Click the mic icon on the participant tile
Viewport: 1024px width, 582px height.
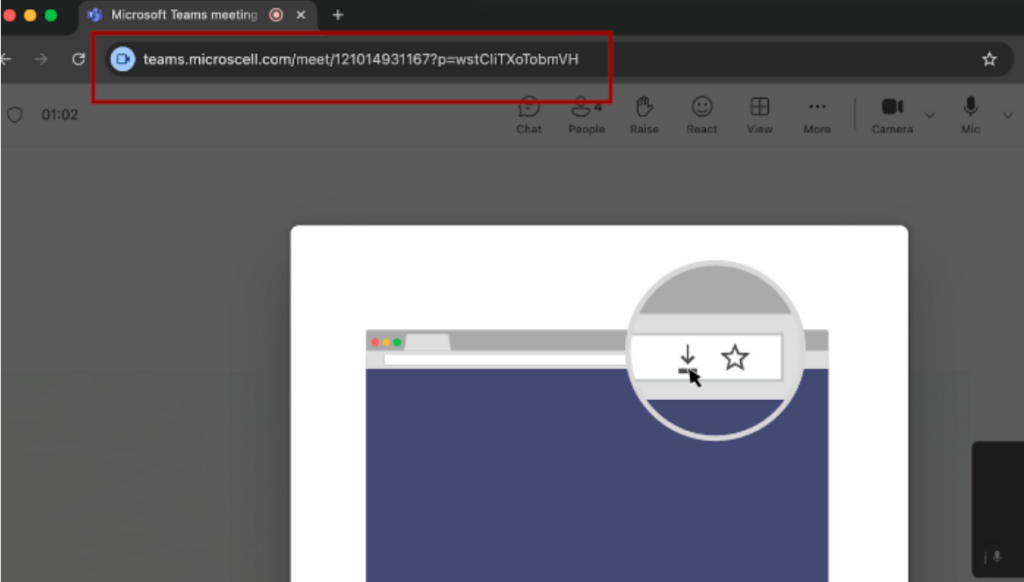tap(997, 557)
